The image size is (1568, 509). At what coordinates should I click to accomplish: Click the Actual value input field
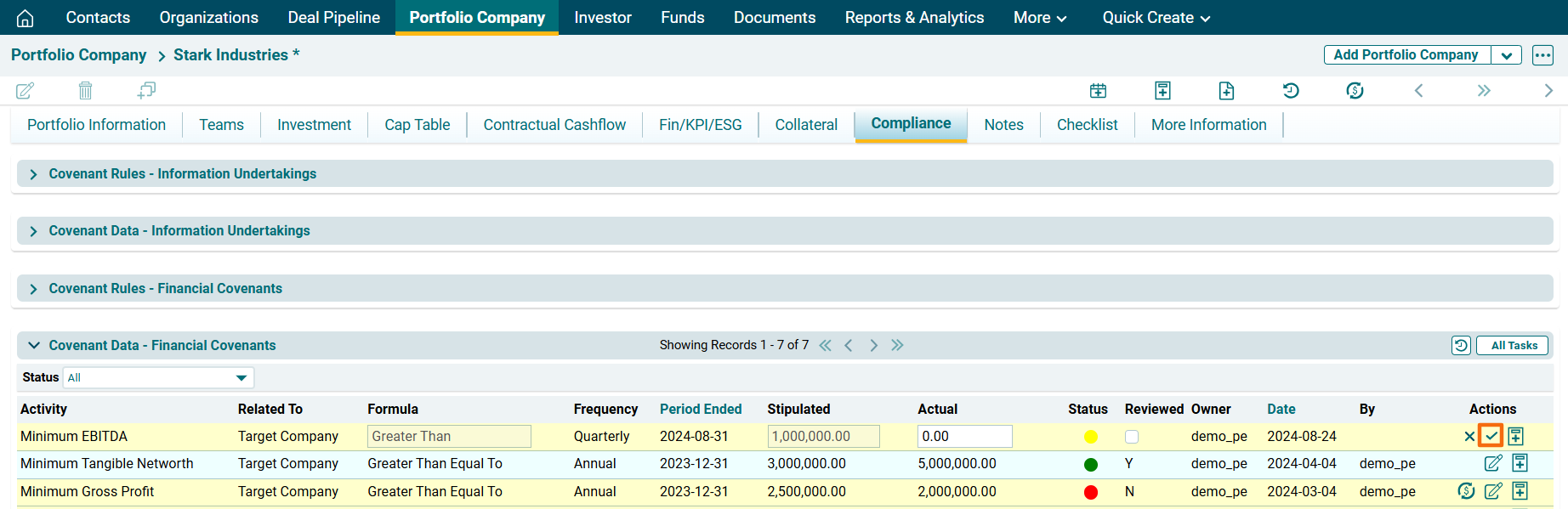(964, 437)
